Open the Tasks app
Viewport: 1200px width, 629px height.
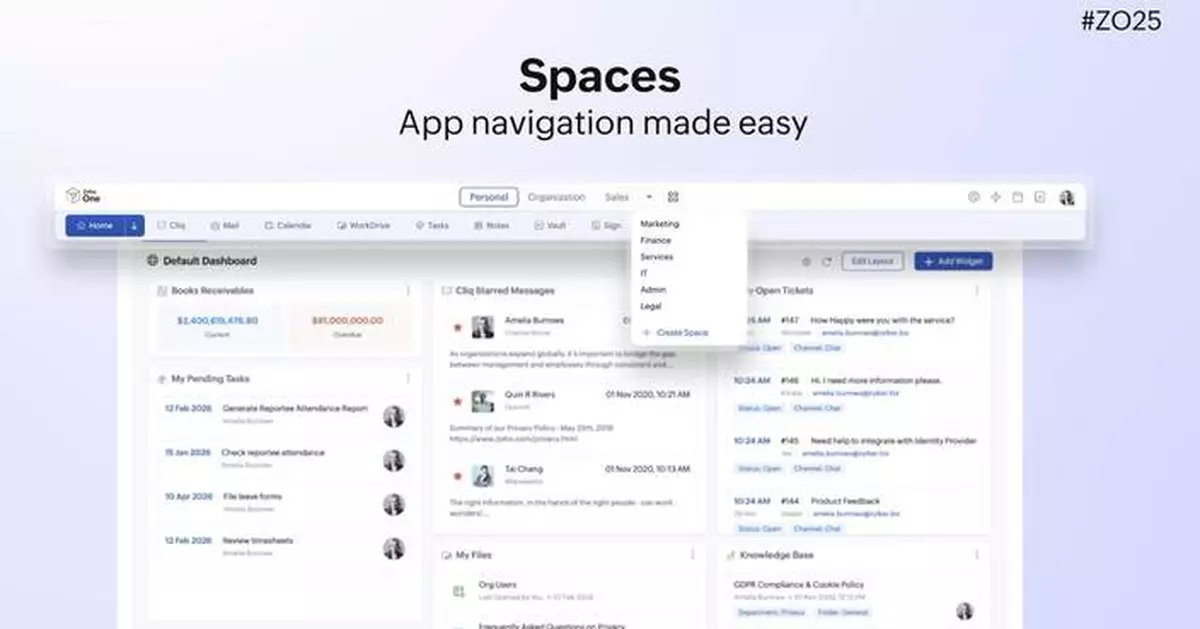coord(432,225)
